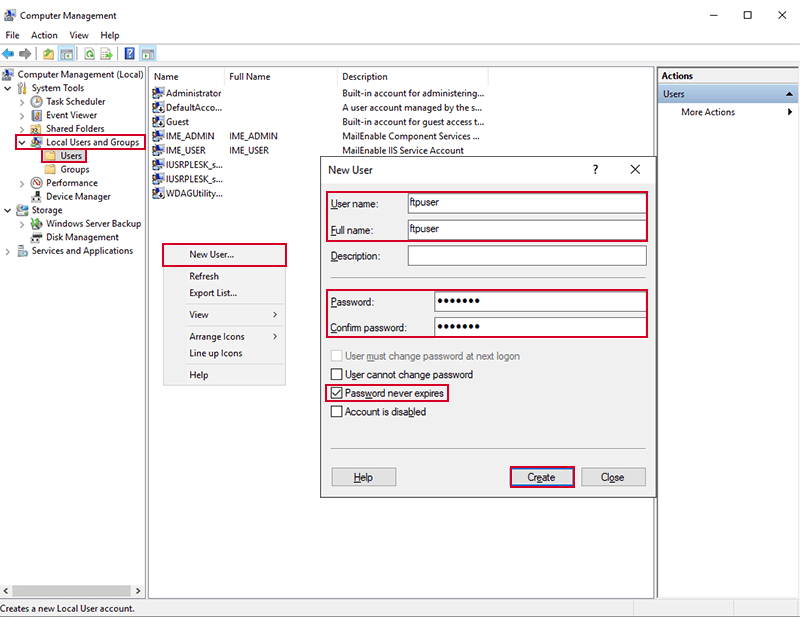This screenshot has height=617, width=800.
Task: Expand the Task Scheduler tree node
Action: tap(22, 102)
